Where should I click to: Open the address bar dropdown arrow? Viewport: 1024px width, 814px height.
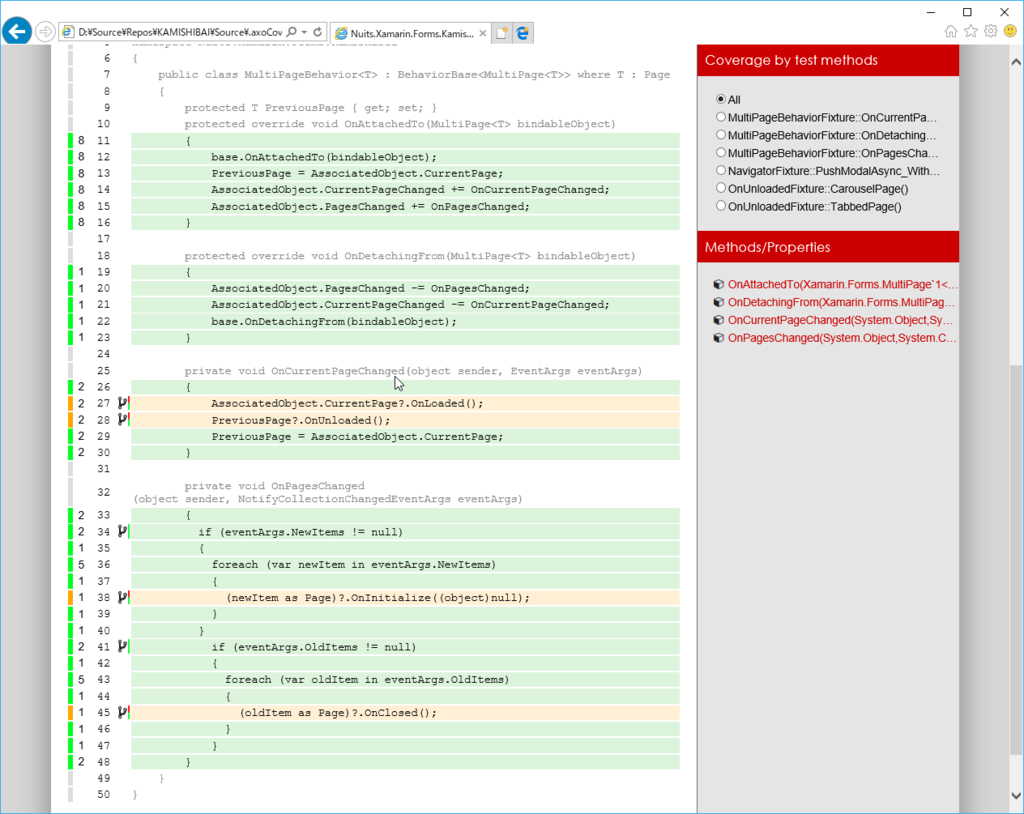point(304,32)
